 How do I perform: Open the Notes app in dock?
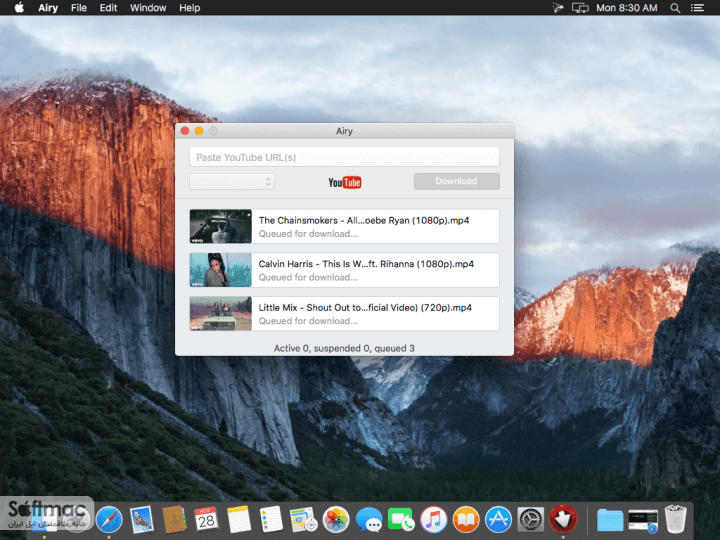[239, 519]
